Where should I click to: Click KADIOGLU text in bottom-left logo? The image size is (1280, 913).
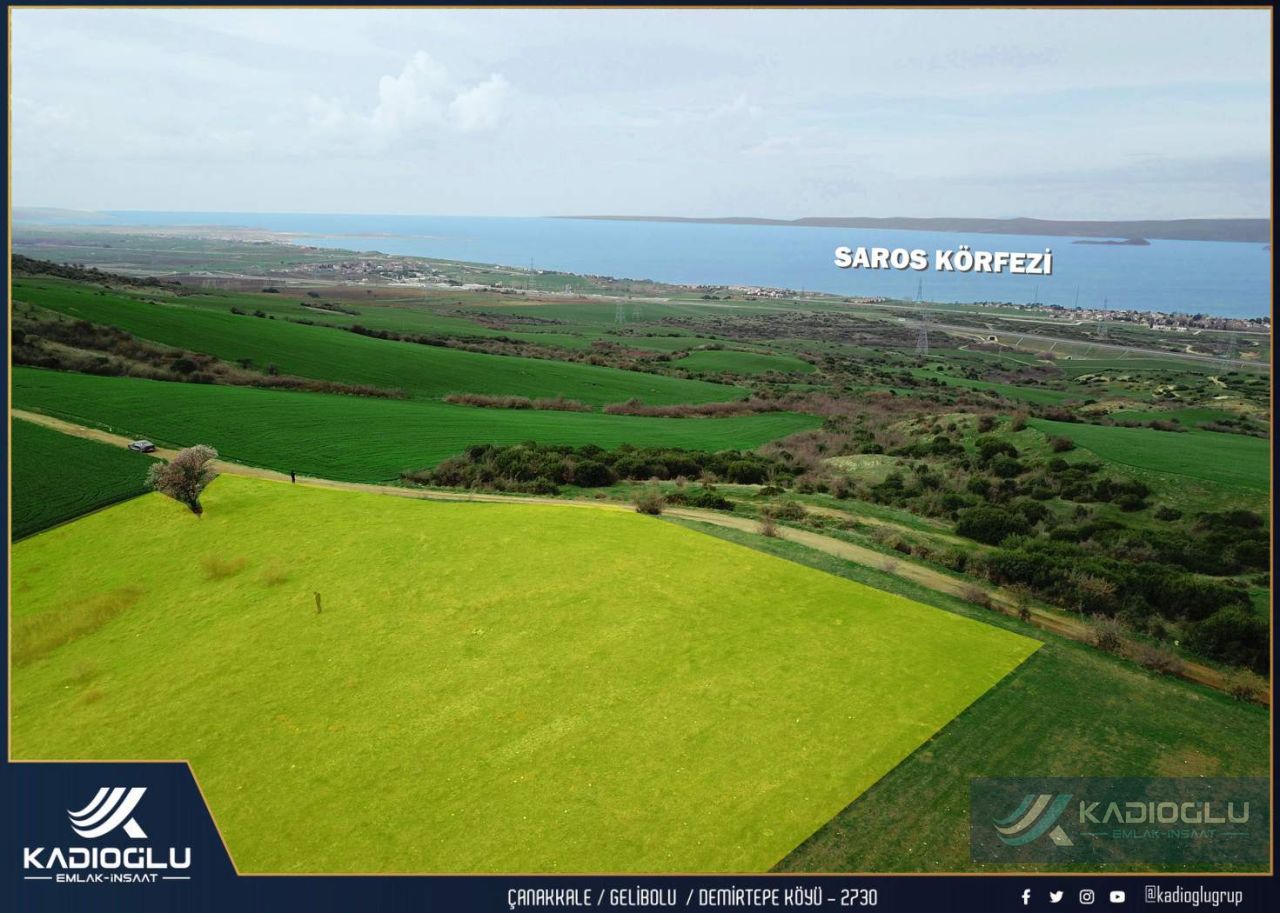pos(107,858)
